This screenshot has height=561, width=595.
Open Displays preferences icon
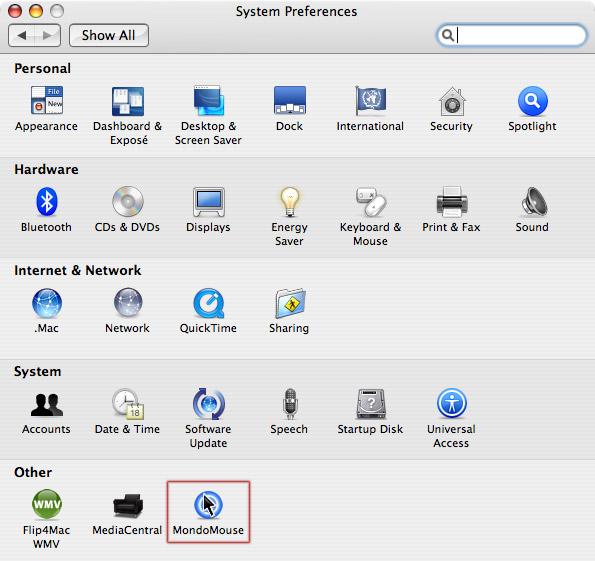pyautogui.click(x=208, y=202)
